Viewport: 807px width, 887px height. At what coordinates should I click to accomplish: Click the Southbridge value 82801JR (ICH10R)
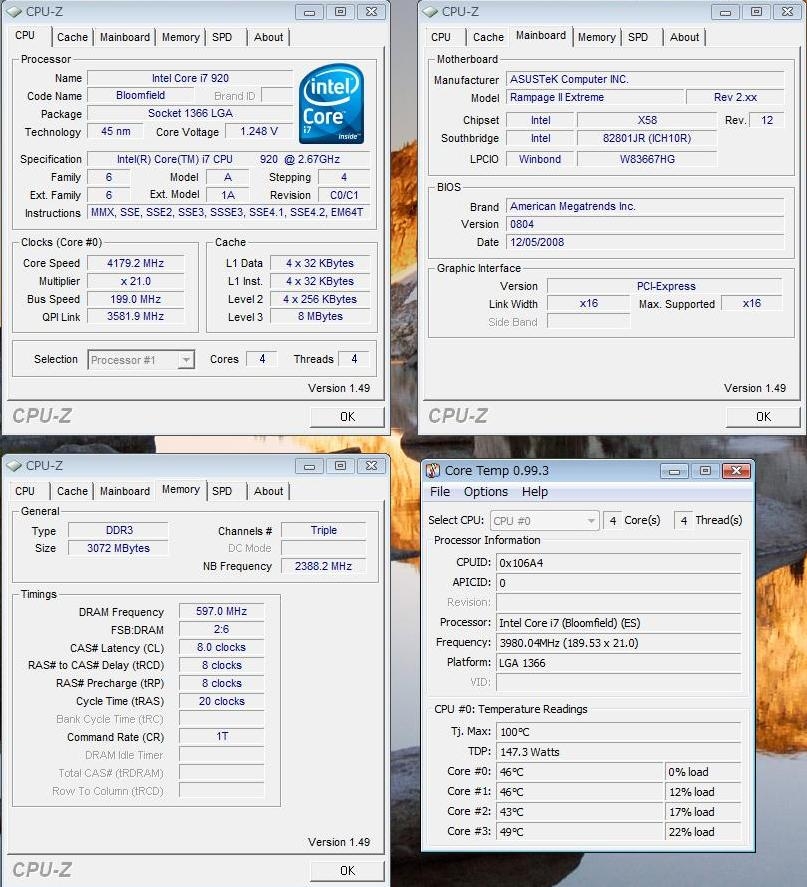pyautogui.click(x=647, y=138)
